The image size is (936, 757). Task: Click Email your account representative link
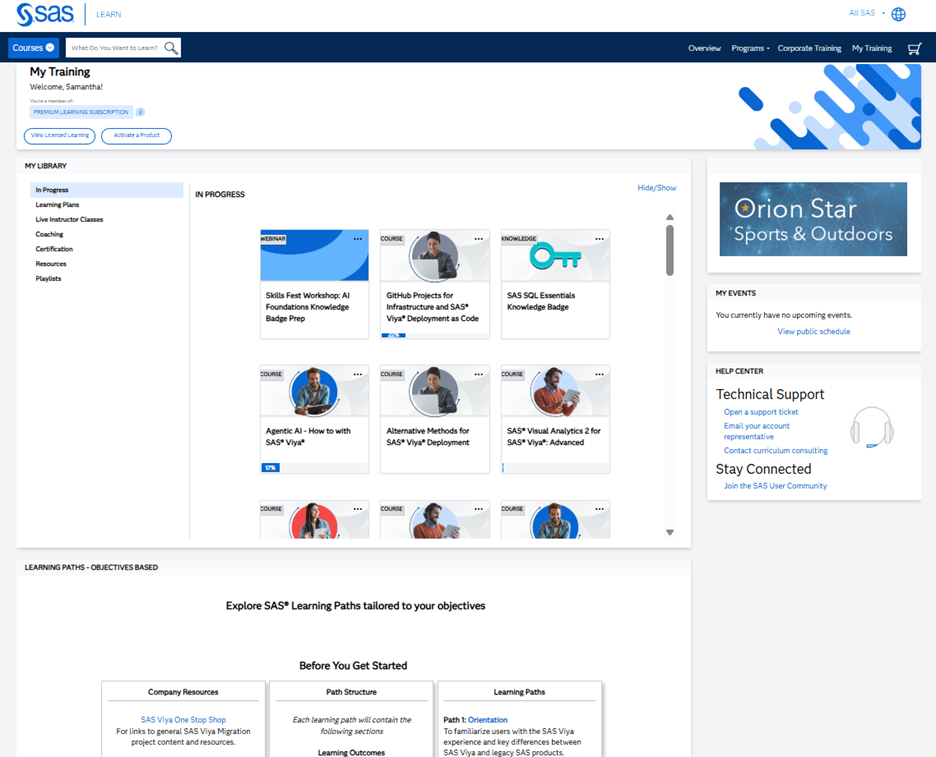(x=757, y=431)
